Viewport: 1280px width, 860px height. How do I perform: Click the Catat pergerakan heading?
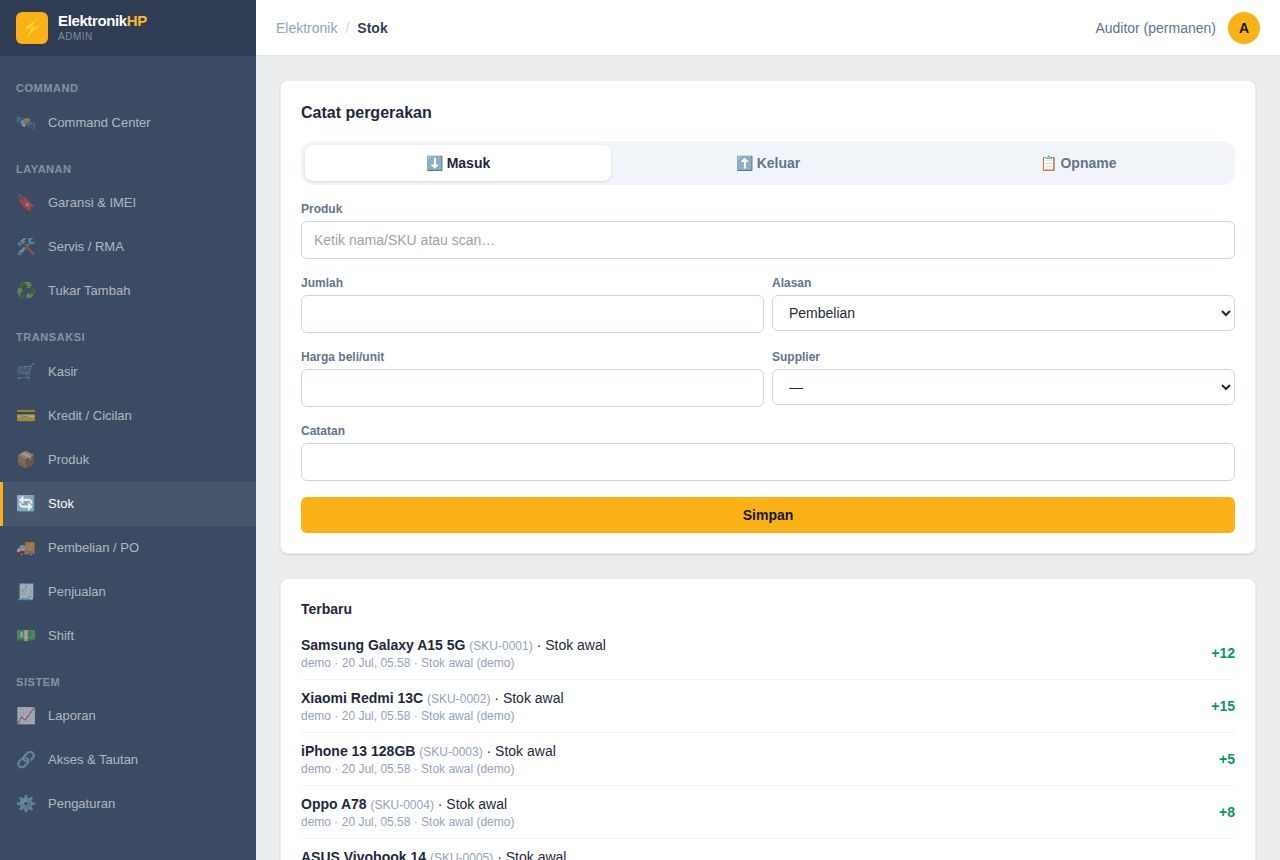[366, 113]
